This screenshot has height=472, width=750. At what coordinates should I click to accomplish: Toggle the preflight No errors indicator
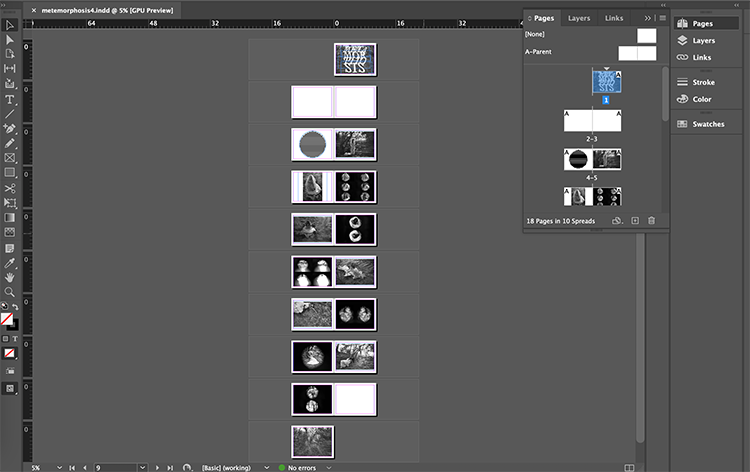303,467
